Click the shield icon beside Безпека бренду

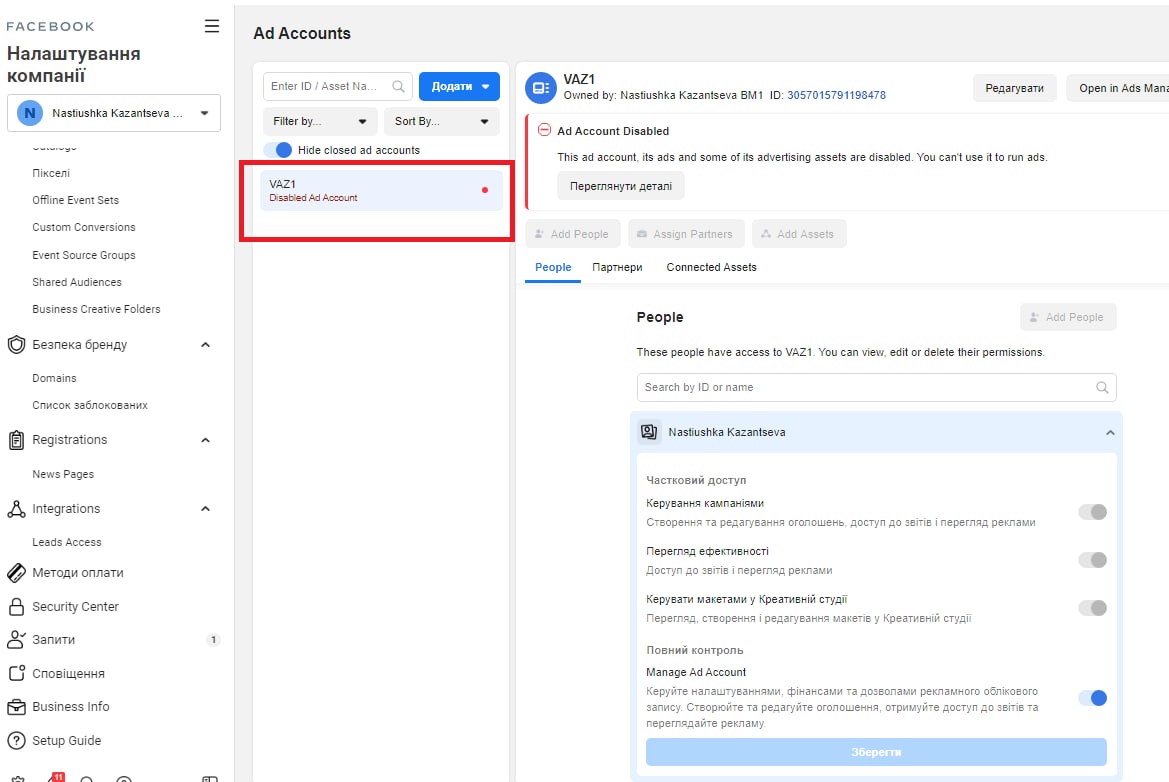click(16, 344)
